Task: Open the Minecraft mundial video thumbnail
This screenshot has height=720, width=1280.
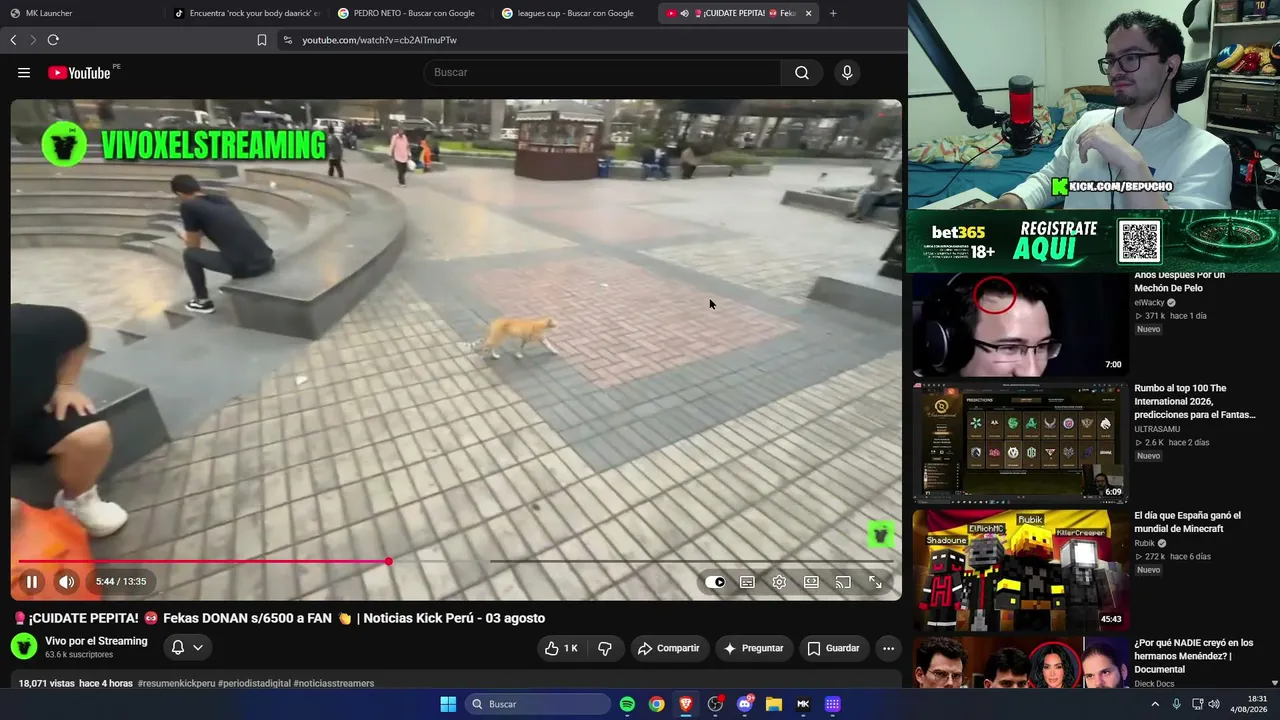Action: pyautogui.click(x=1019, y=570)
